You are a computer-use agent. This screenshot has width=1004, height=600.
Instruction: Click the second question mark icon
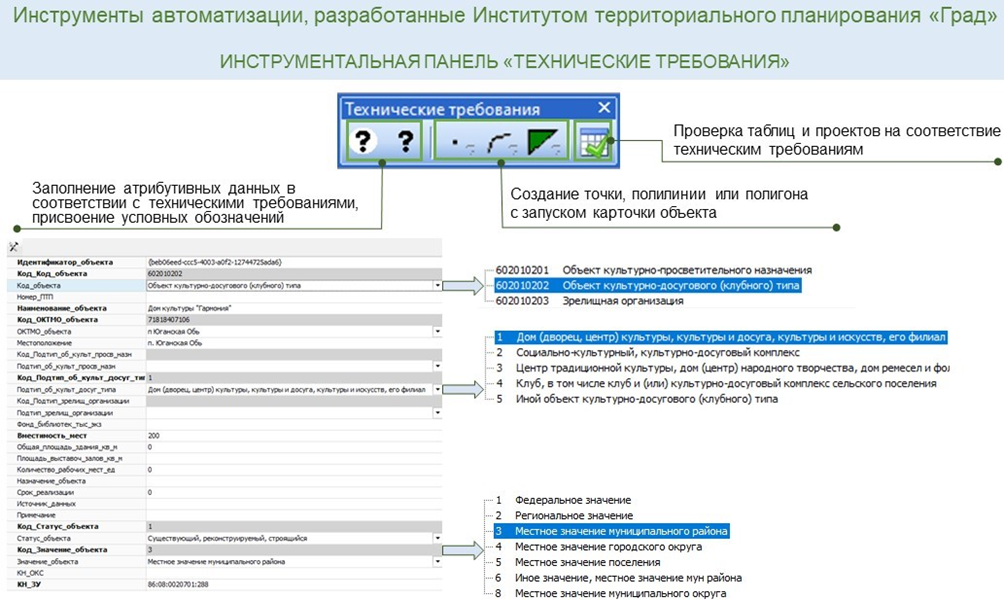[405, 143]
